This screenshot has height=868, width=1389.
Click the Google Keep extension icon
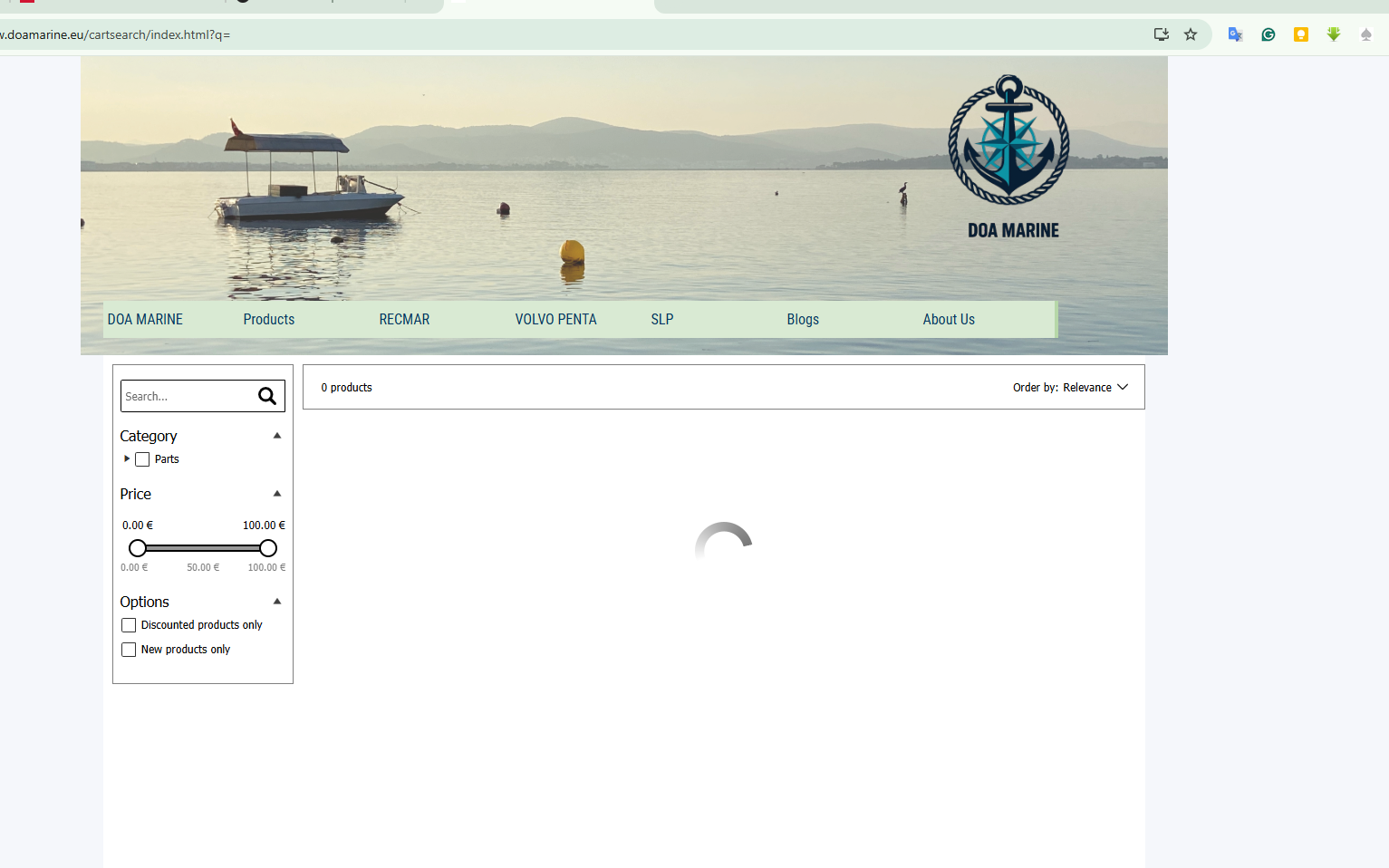(1301, 34)
